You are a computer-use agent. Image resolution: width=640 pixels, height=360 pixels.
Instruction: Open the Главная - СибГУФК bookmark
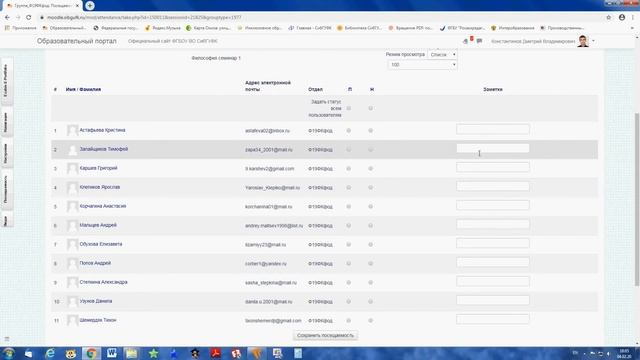(x=310, y=28)
